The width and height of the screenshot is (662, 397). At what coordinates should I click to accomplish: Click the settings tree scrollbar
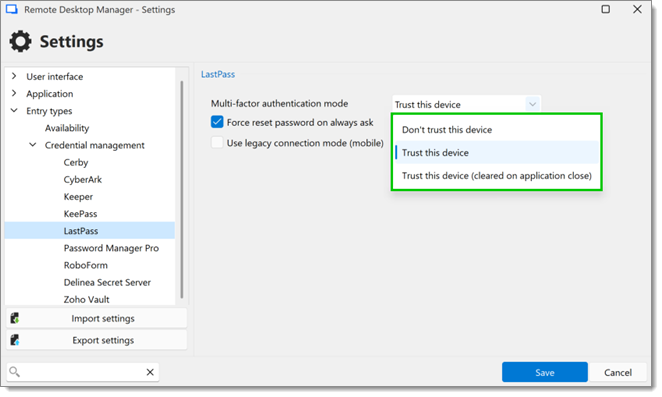click(182, 189)
